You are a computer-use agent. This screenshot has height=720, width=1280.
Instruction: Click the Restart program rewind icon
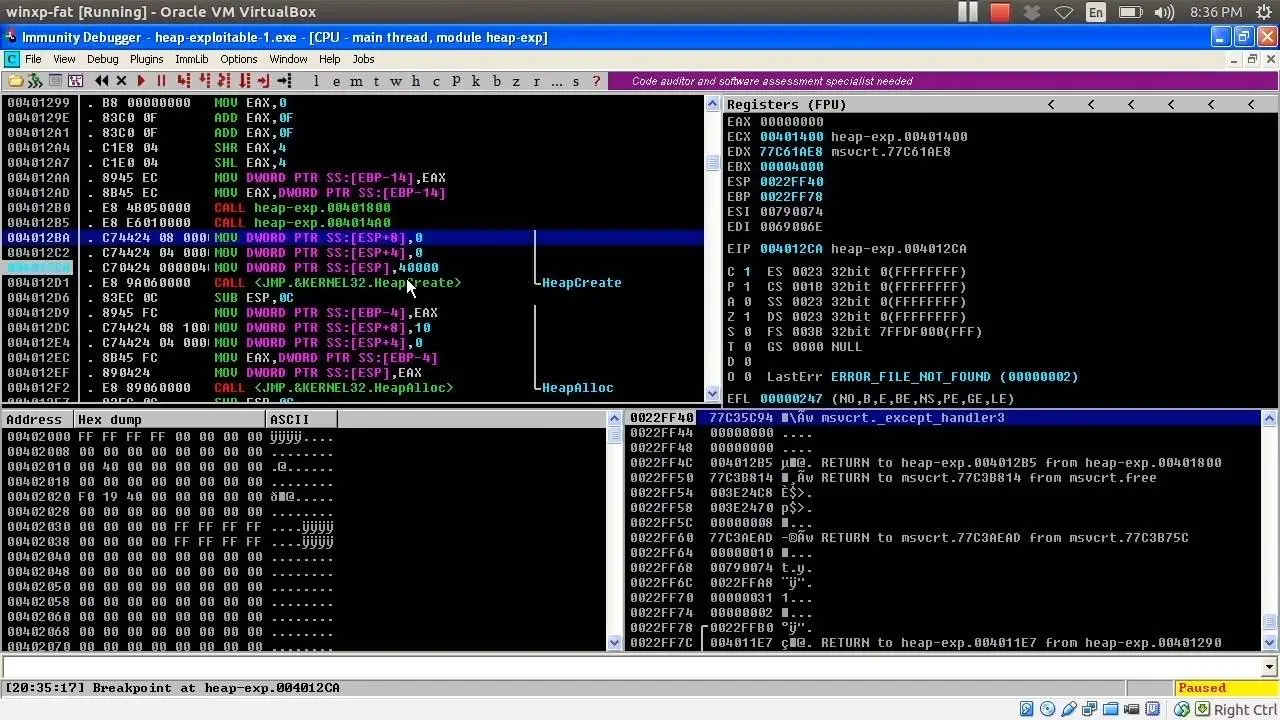(101, 81)
